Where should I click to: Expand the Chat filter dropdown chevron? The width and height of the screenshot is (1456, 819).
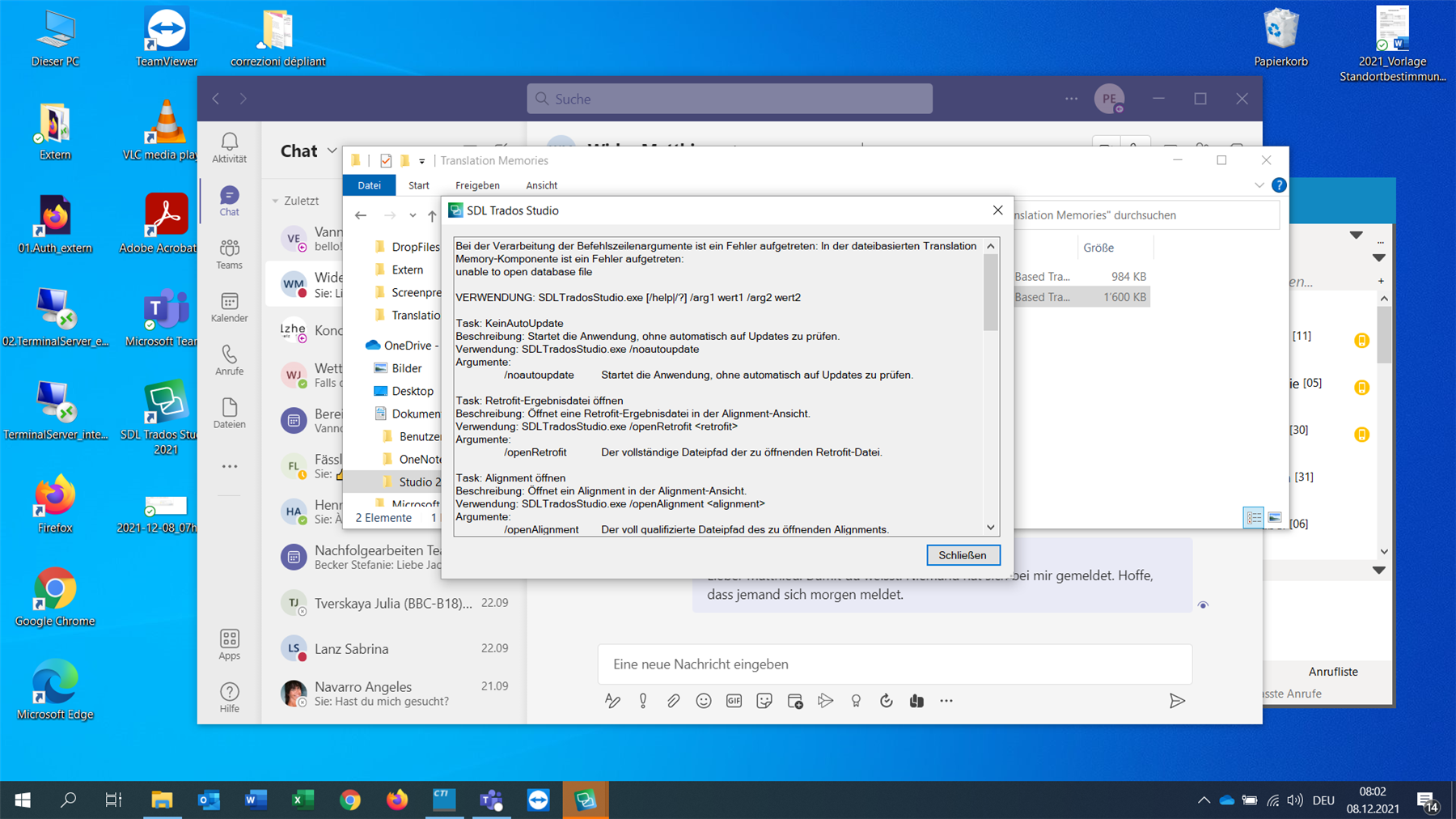pyautogui.click(x=332, y=151)
